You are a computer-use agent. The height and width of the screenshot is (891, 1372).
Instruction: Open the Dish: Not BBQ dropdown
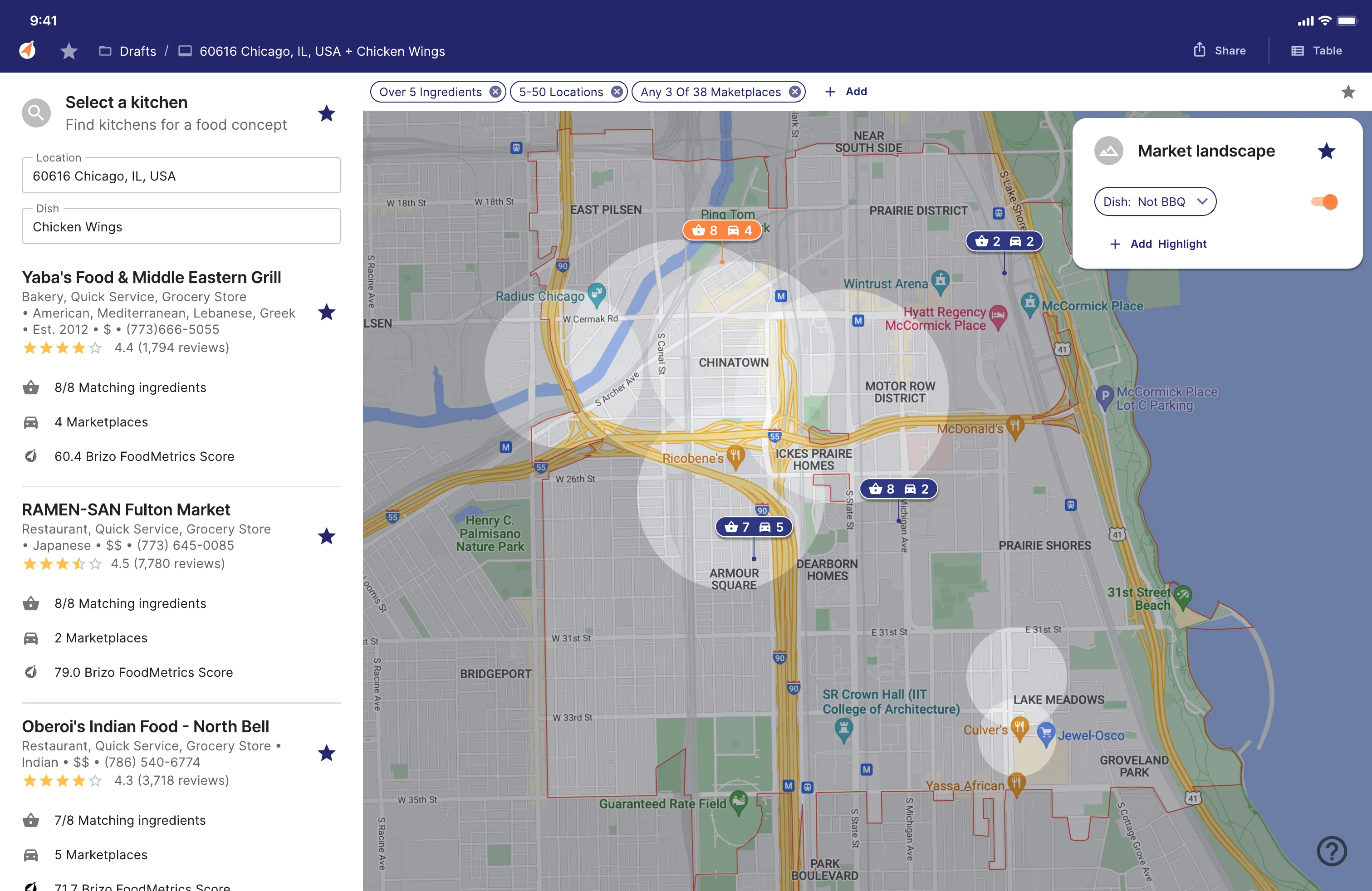point(1155,201)
